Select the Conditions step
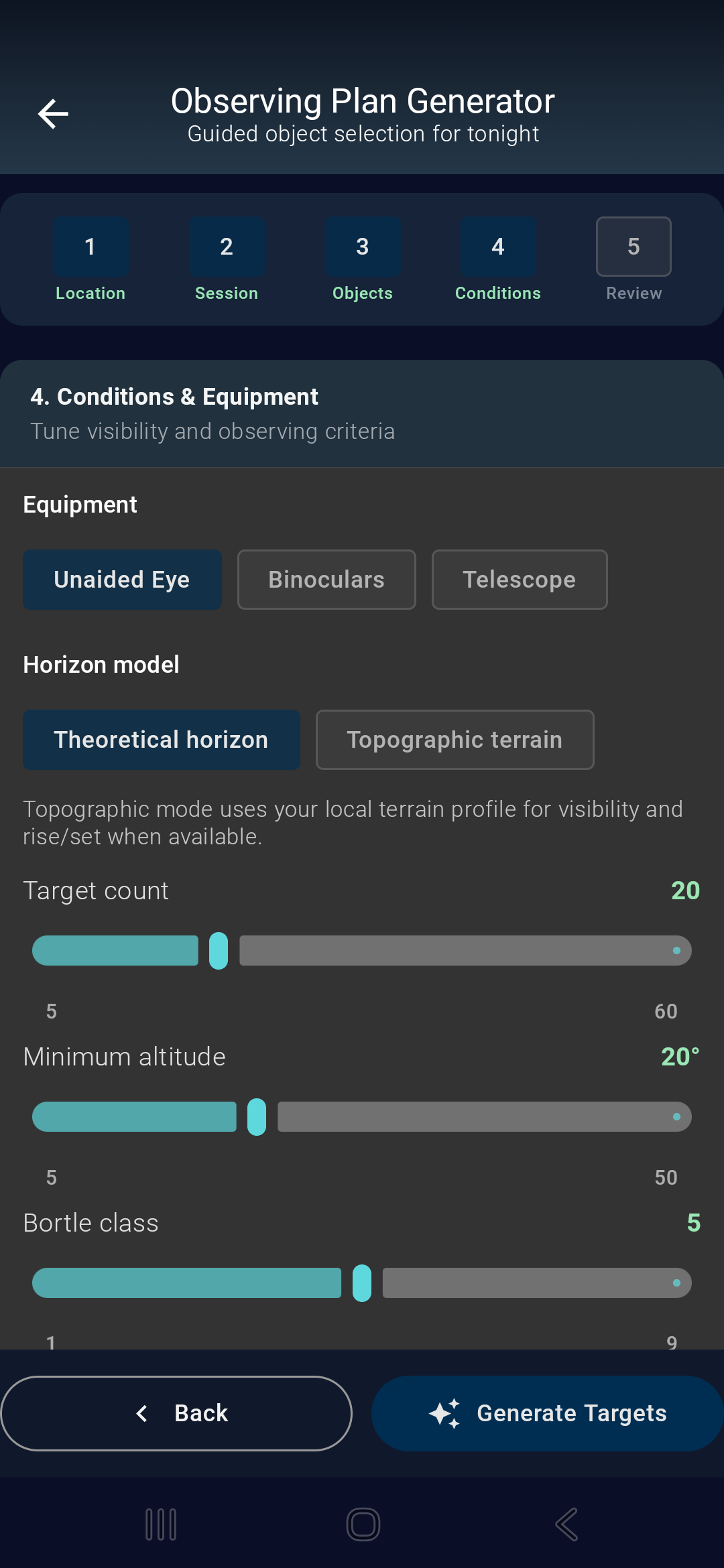Image resolution: width=724 pixels, height=1568 pixels. [x=497, y=247]
